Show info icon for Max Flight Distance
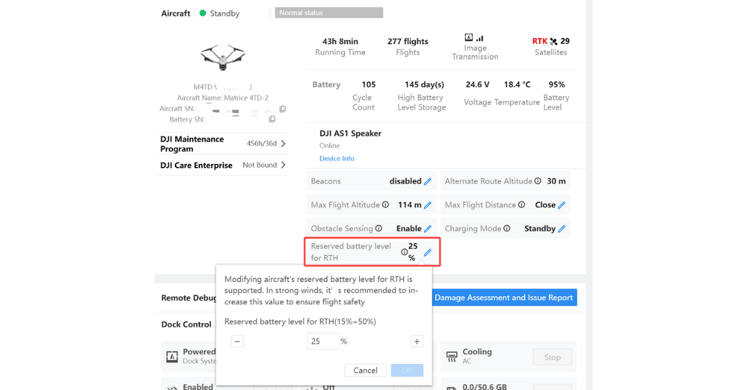 (x=522, y=205)
